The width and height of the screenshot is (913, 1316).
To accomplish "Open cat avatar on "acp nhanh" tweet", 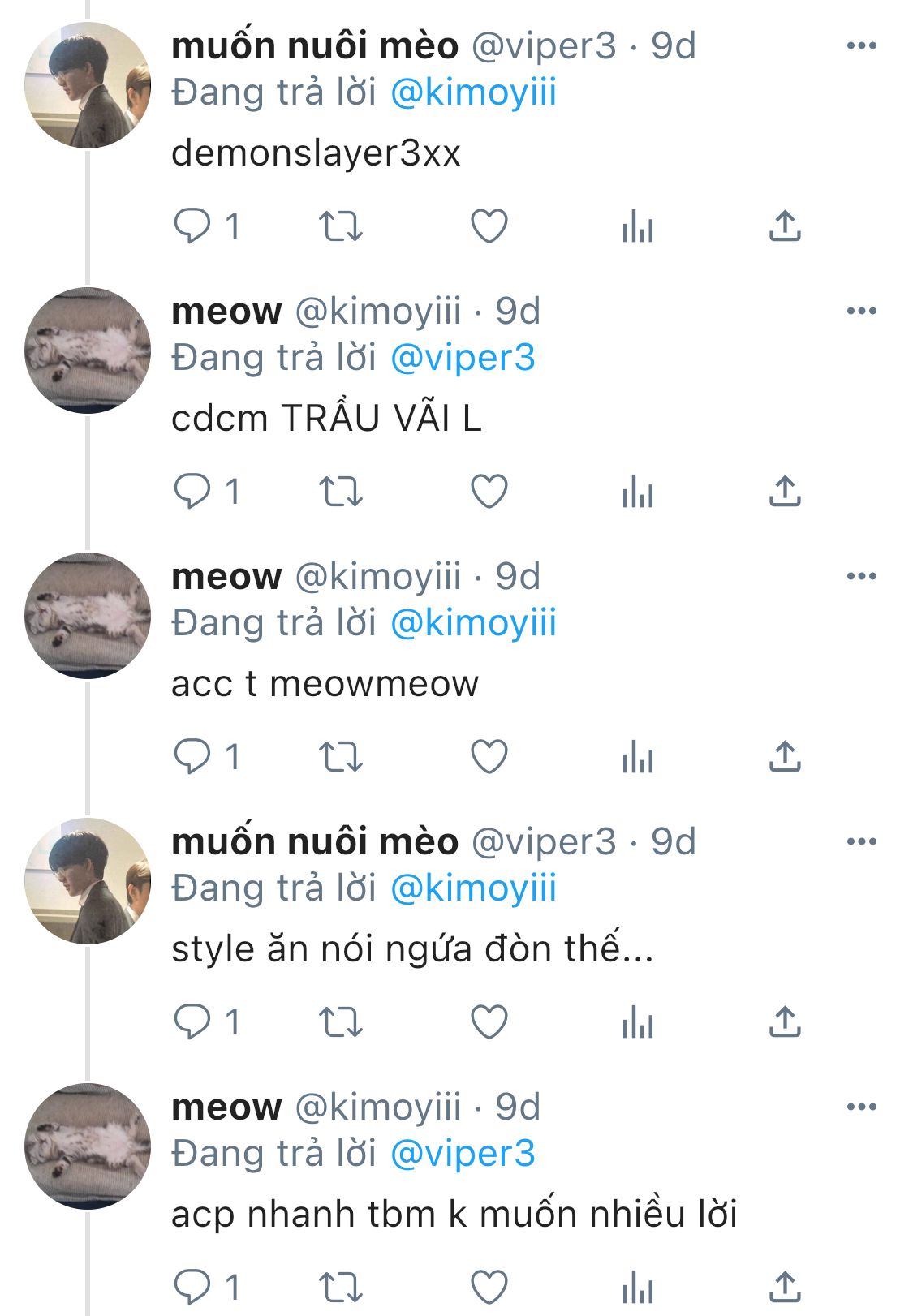I will [x=88, y=1146].
